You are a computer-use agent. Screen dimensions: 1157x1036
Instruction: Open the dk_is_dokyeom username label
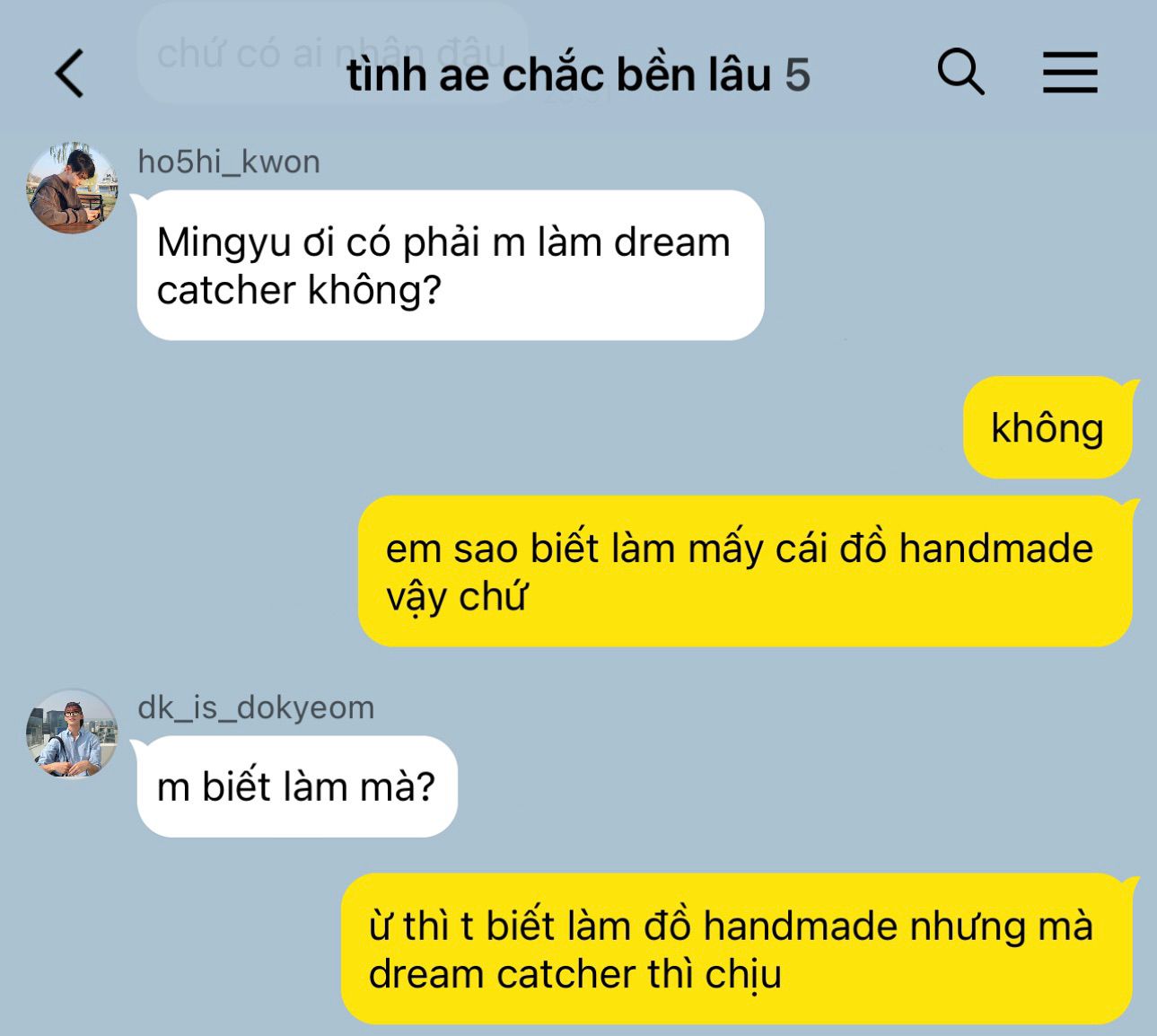coord(256,708)
